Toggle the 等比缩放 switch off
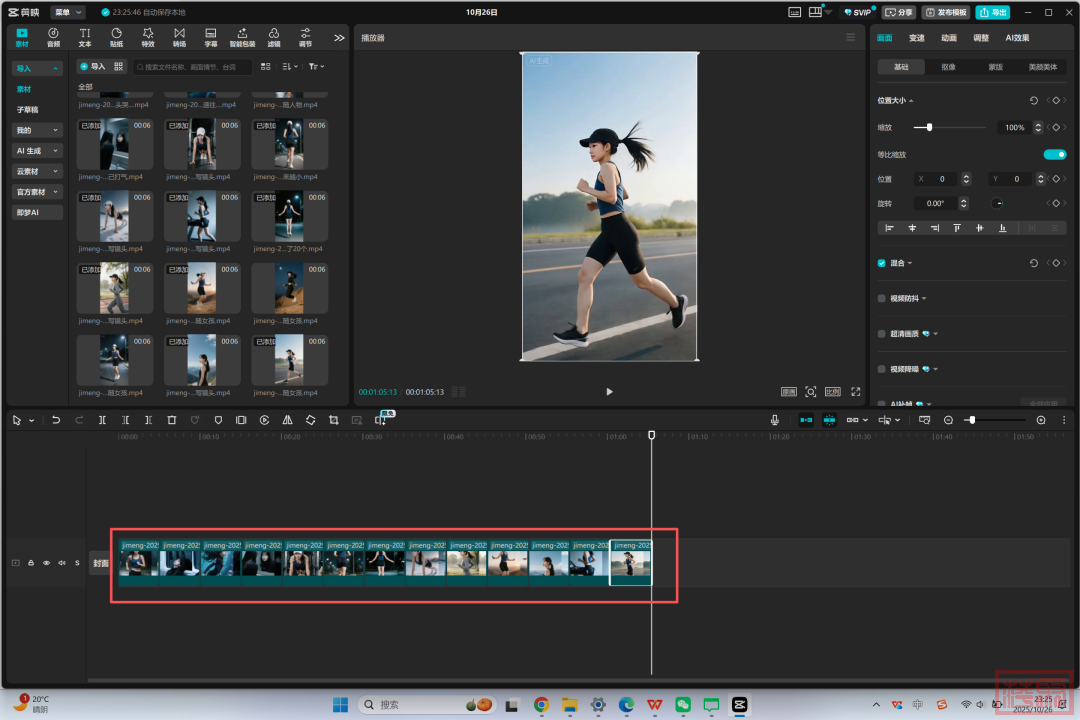This screenshot has height=720, width=1080. [x=1054, y=154]
